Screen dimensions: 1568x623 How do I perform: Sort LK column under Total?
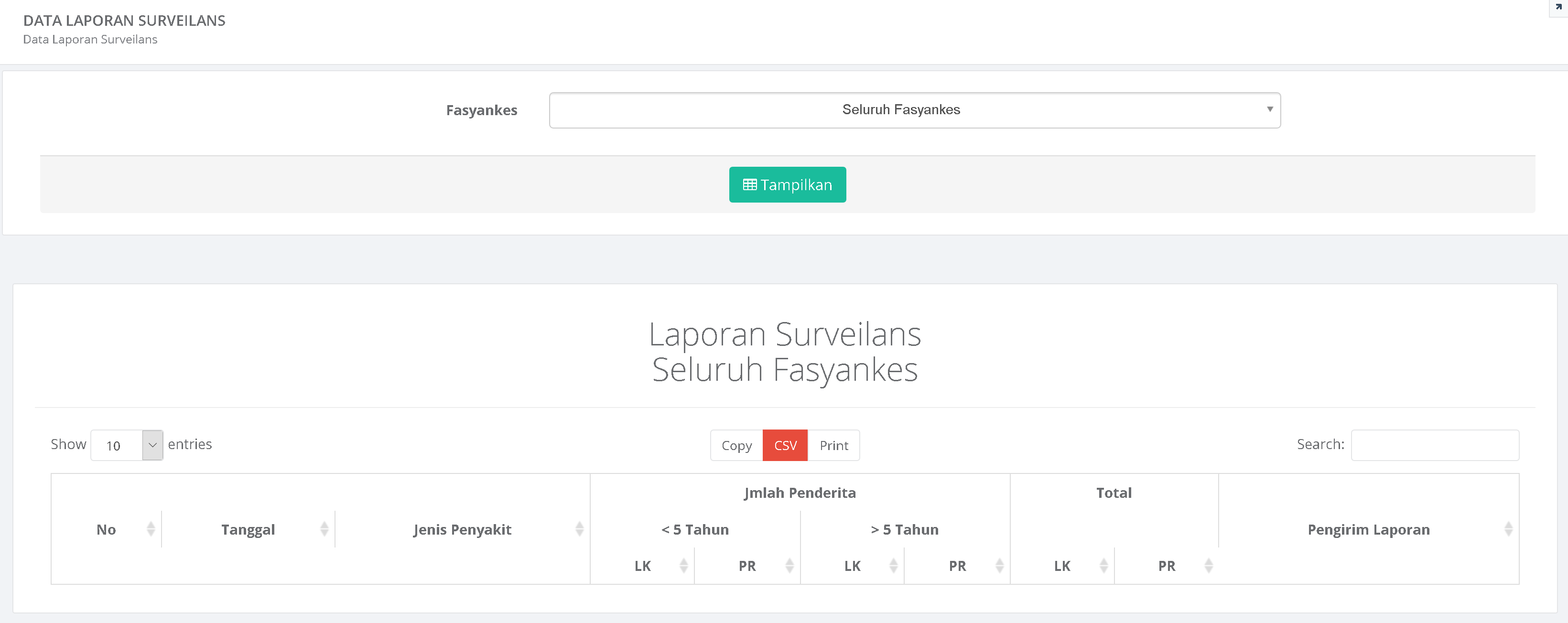pyautogui.click(x=1103, y=566)
